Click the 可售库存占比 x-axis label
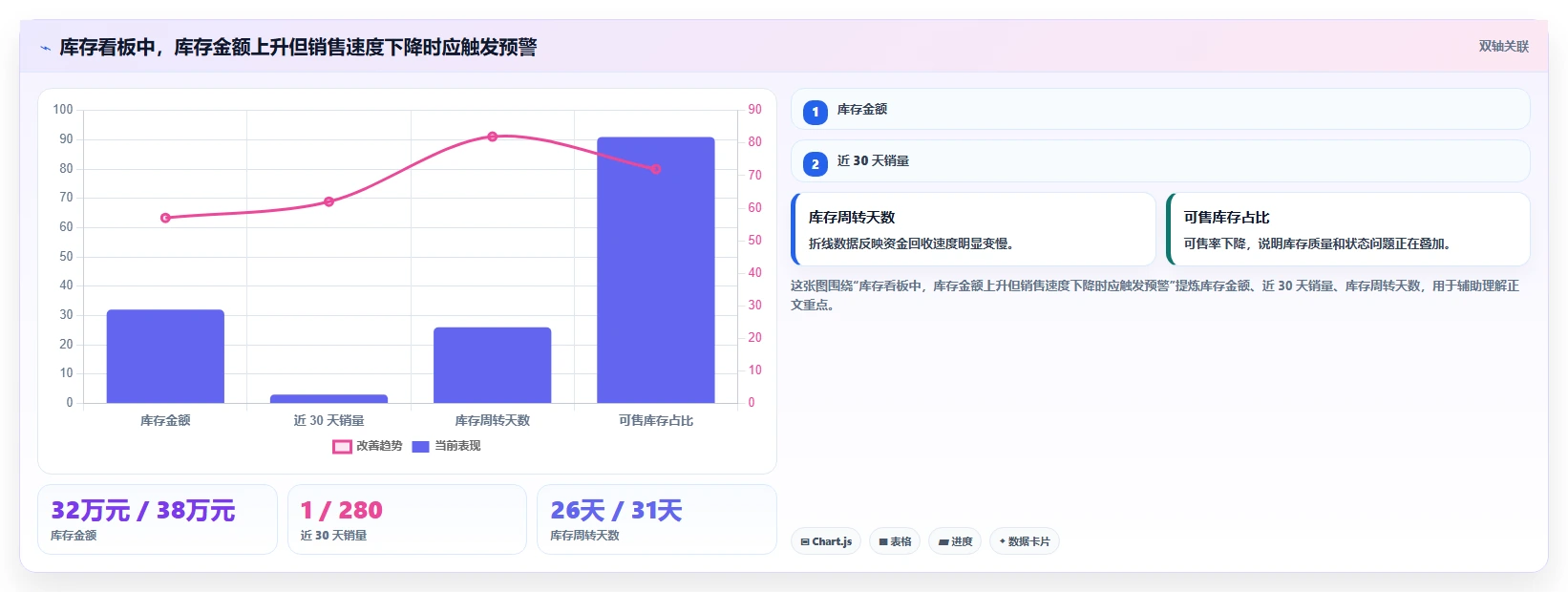 656,420
